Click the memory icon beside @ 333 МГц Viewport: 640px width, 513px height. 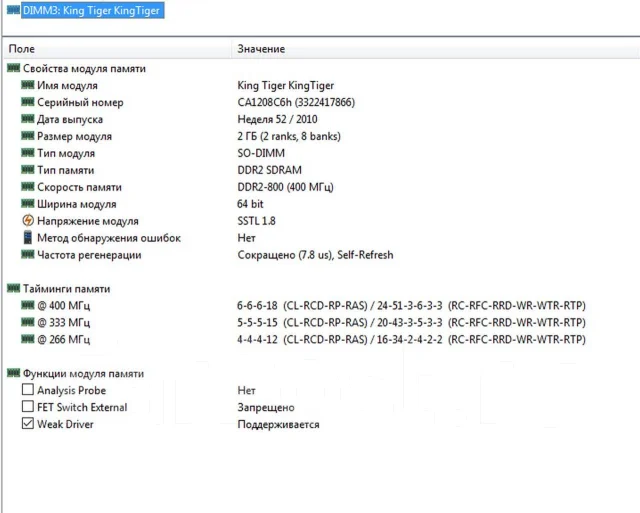pyautogui.click(x=27, y=322)
